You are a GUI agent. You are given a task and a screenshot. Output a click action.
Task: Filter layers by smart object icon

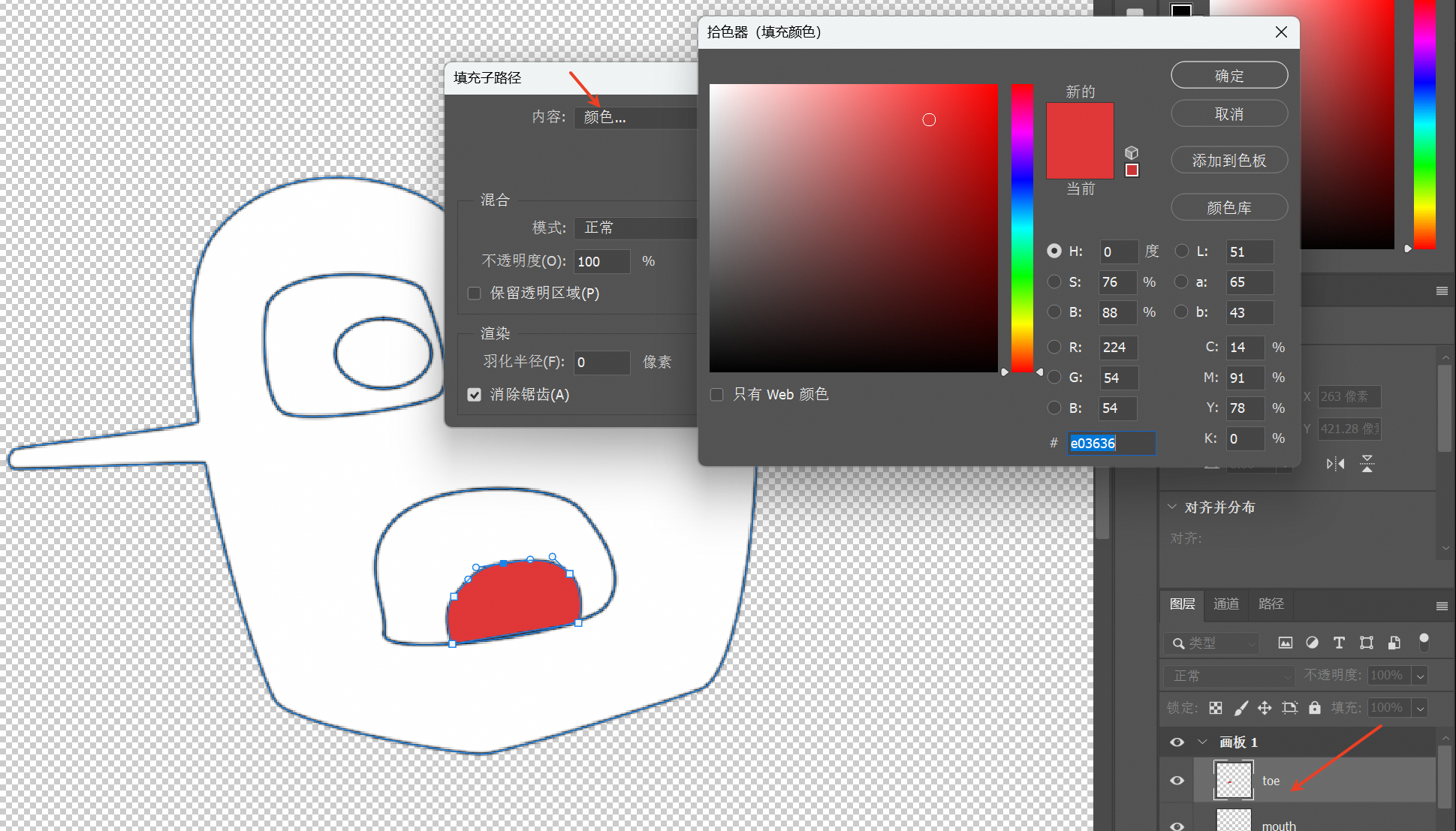point(1394,643)
